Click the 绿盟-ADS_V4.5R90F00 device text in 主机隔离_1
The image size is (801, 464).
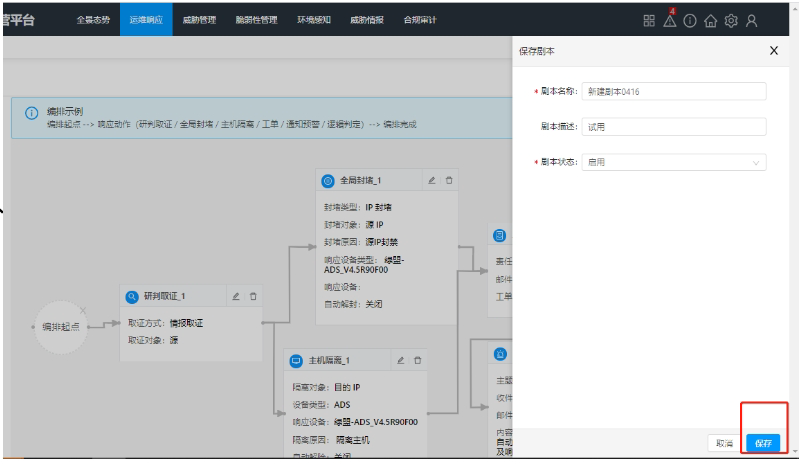click(376, 422)
